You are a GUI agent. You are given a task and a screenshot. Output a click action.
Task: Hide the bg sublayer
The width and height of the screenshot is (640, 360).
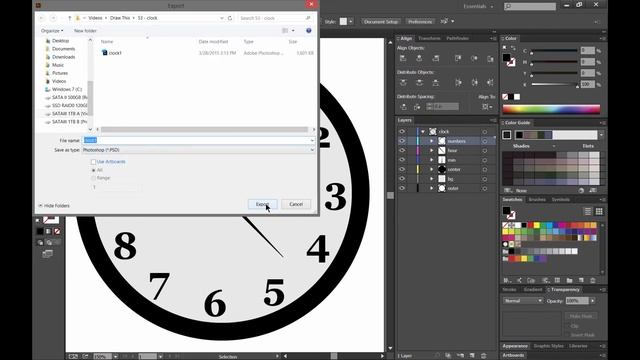pyautogui.click(x=402, y=178)
